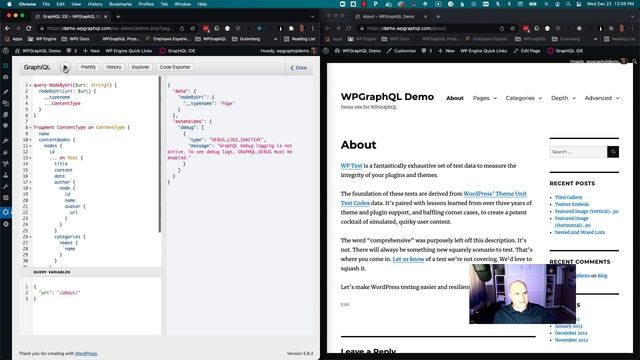The width and height of the screenshot is (640, 360).
Task: Expand the Categories menu dropdown on demo site
Action: [540, 98]
